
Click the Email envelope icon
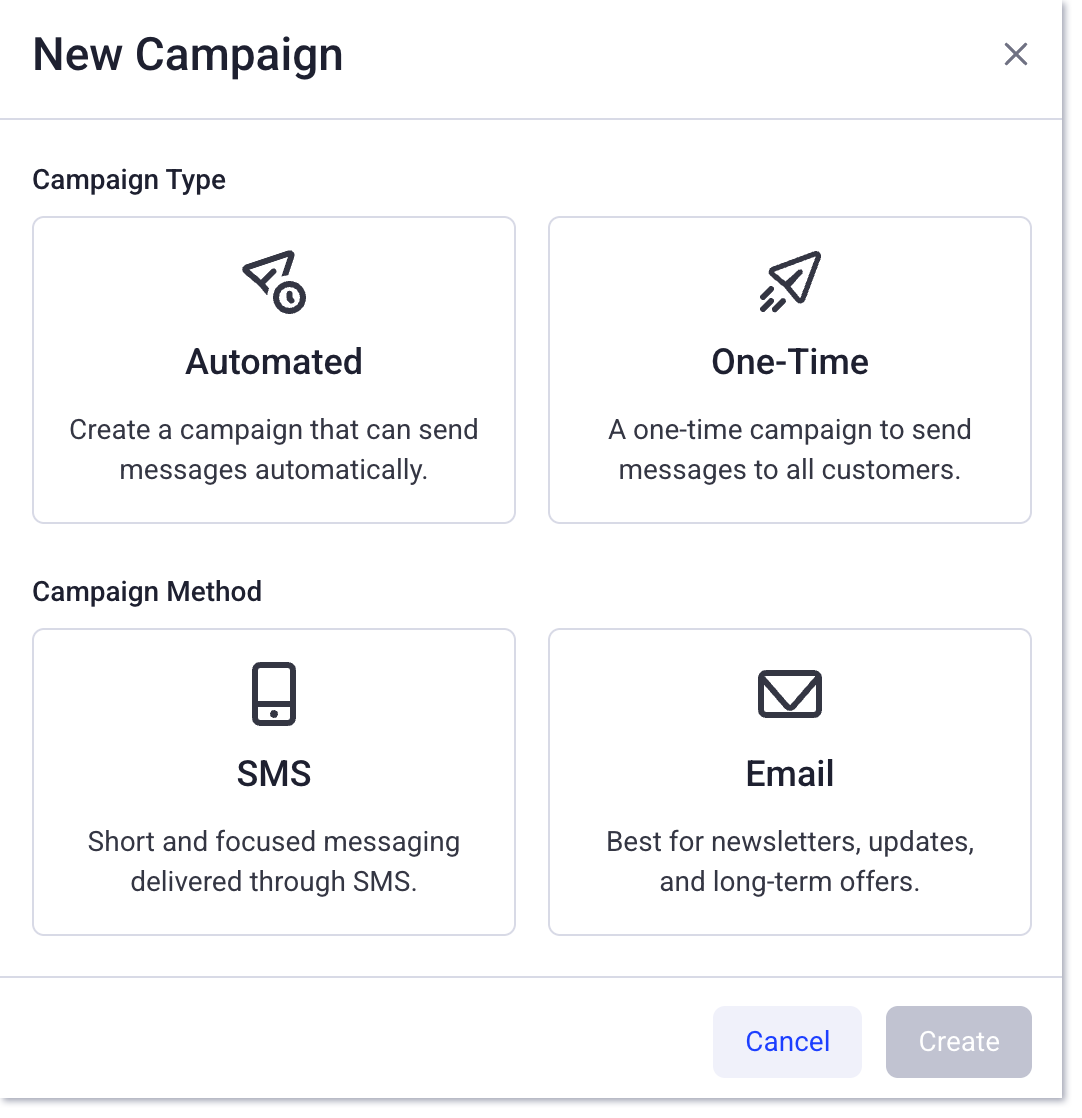pos(789,693)
